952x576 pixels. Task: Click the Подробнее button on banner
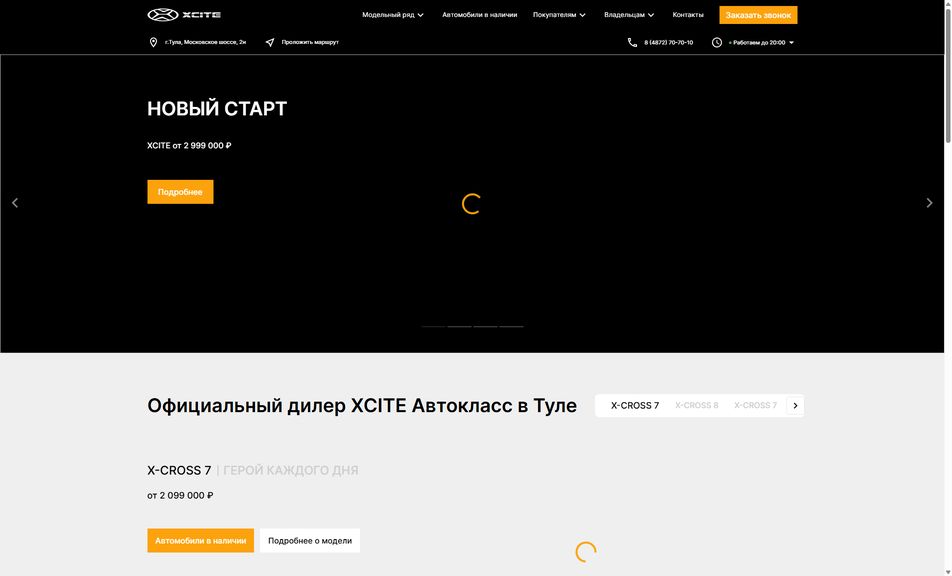(180, 192)
